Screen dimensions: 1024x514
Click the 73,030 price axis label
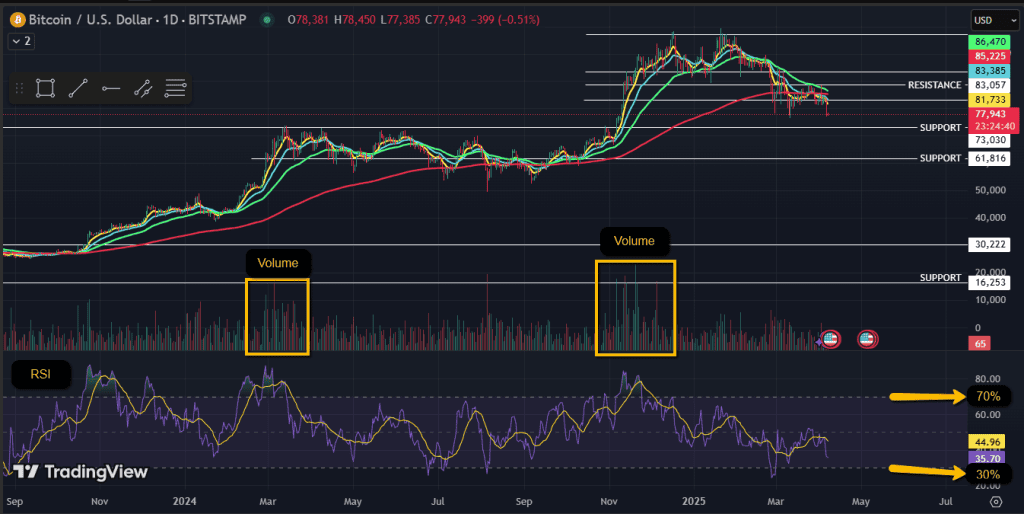coord(989,140)
